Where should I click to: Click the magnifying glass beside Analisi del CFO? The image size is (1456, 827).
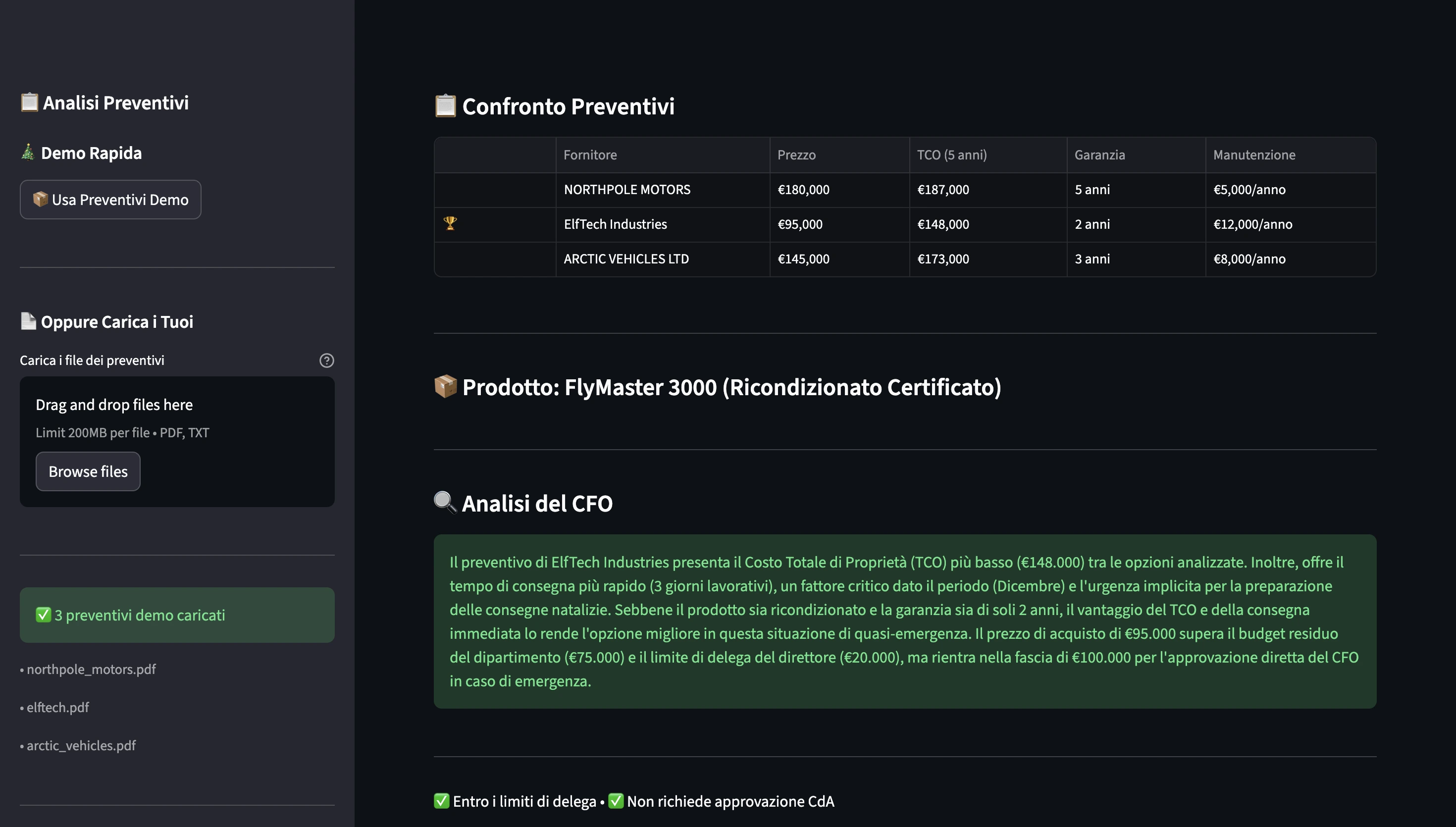(445, 503)
